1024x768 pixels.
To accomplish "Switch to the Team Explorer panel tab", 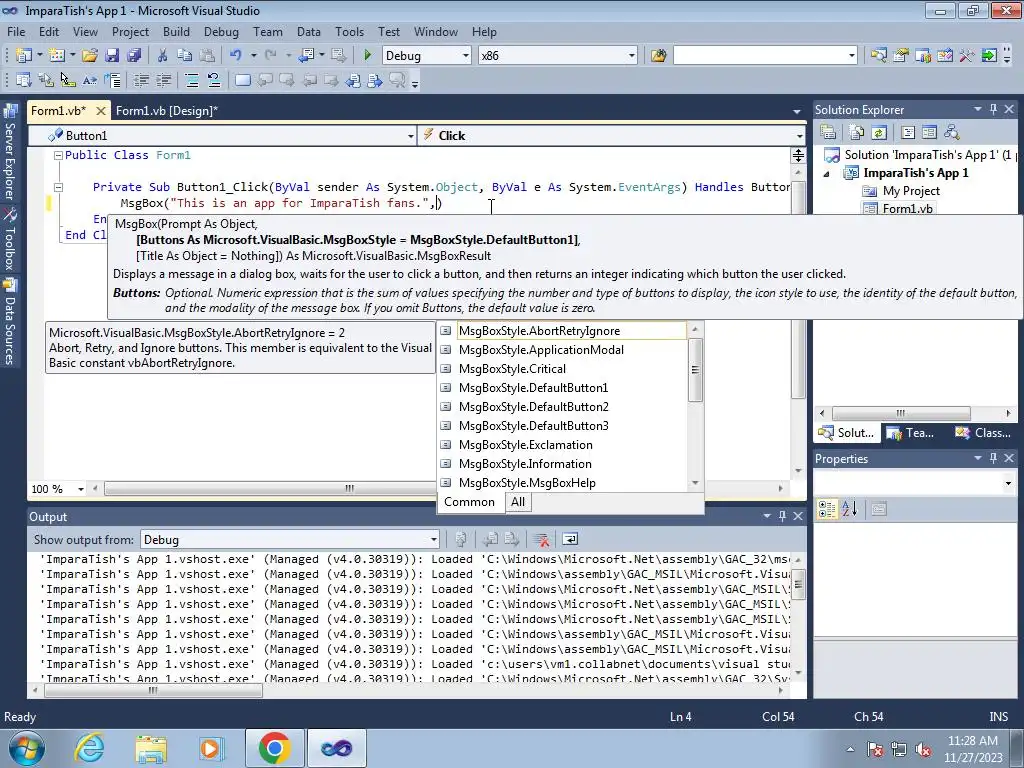I will coord(911,432).
